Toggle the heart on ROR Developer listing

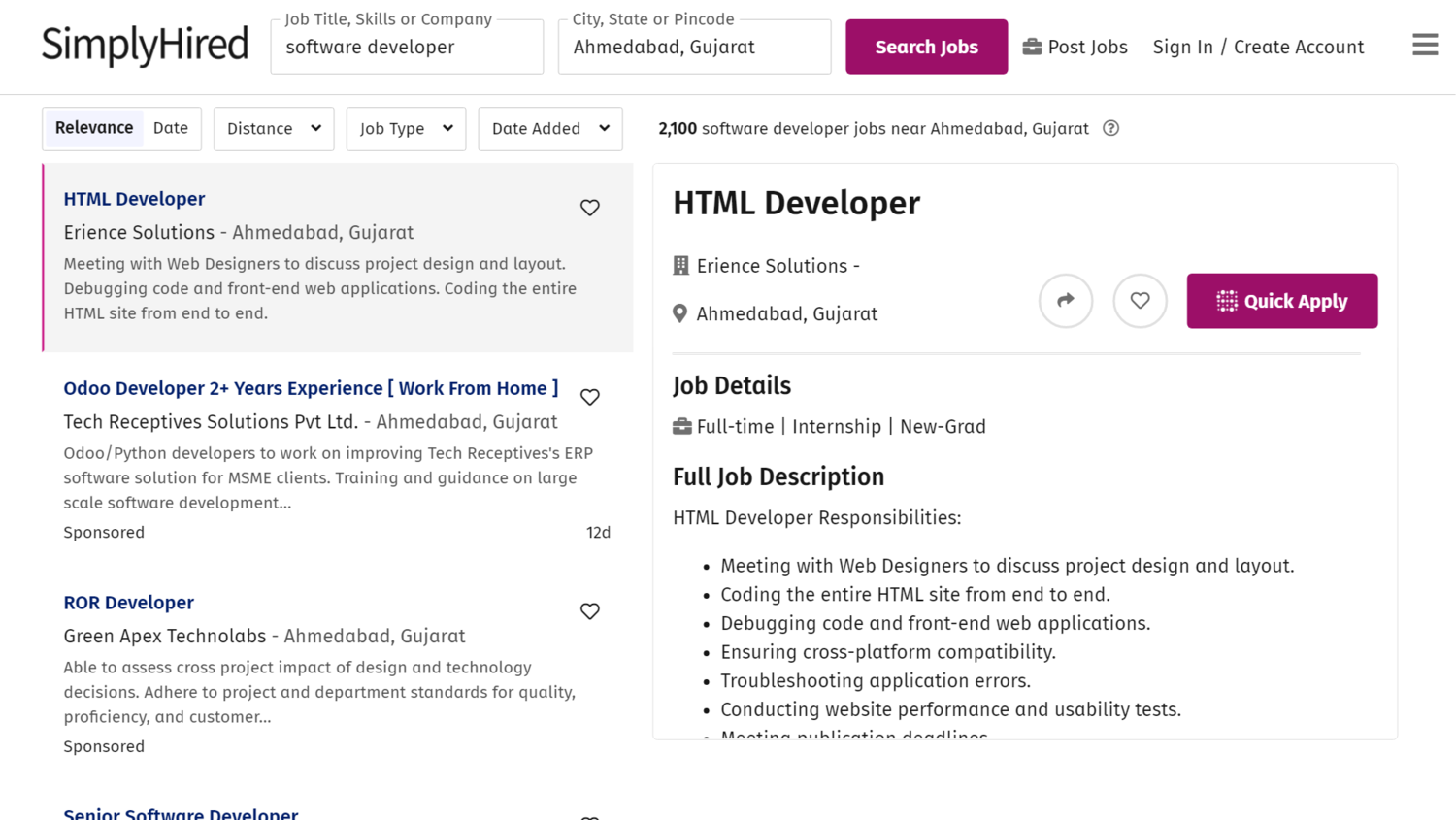[x=589, y=611]
